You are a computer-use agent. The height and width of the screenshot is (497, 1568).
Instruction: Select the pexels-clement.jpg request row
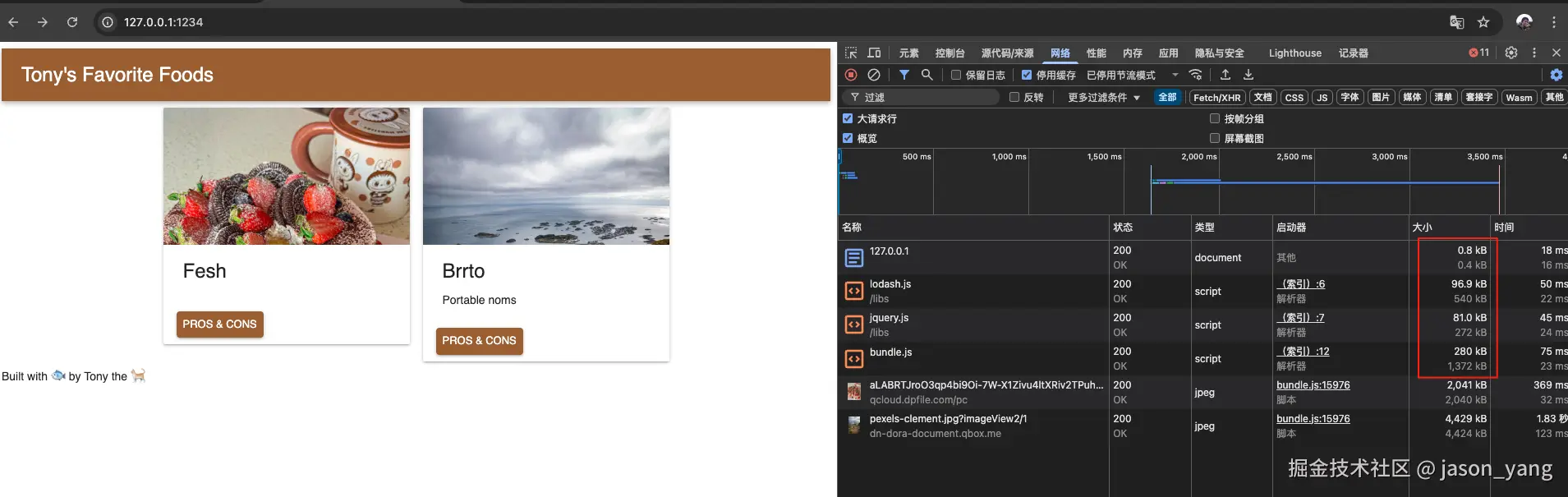(x=1202, y=426)
